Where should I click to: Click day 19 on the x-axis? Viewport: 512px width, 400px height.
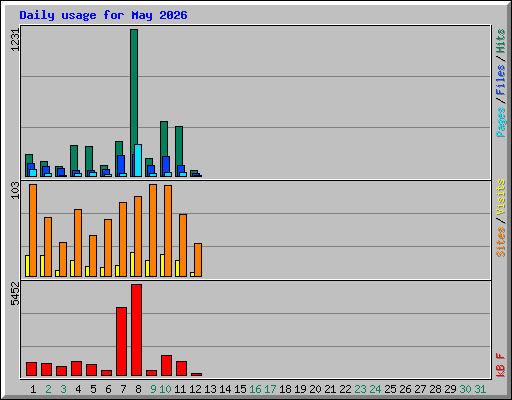(x=300, y=389)
